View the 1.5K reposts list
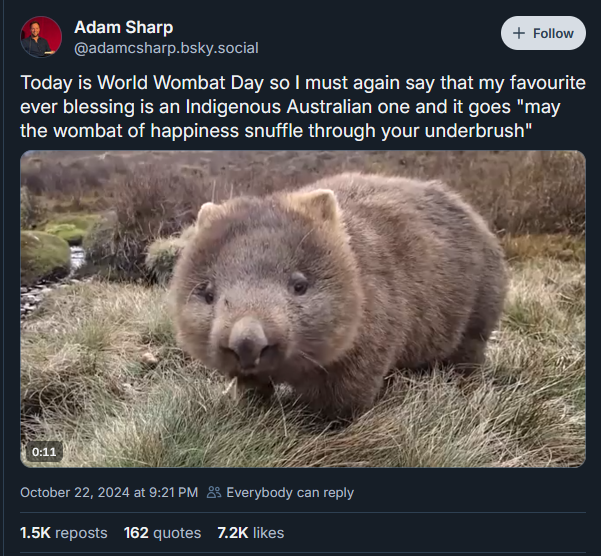The image size is (601, 556). pos(63,533)
